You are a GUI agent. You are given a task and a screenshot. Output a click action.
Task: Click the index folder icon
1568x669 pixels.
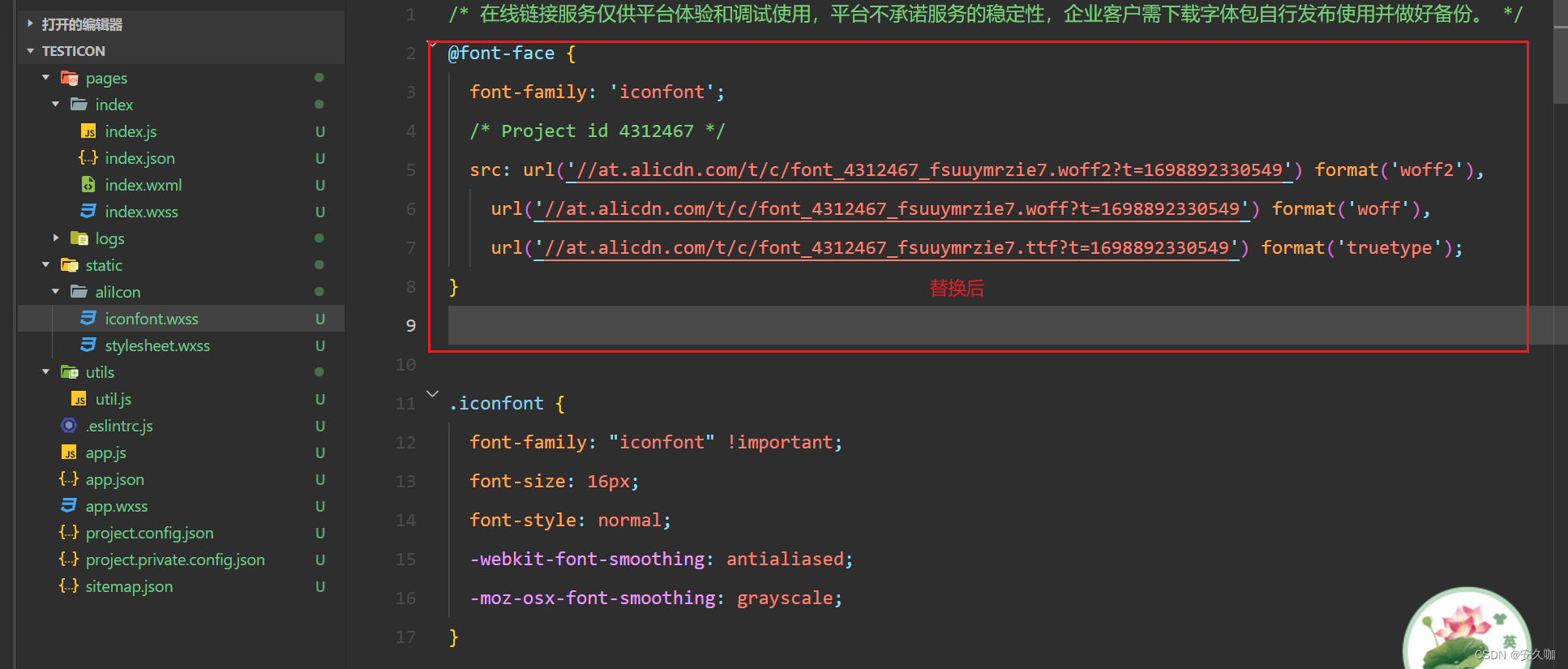pyautogui.click(x=79, y=105)
